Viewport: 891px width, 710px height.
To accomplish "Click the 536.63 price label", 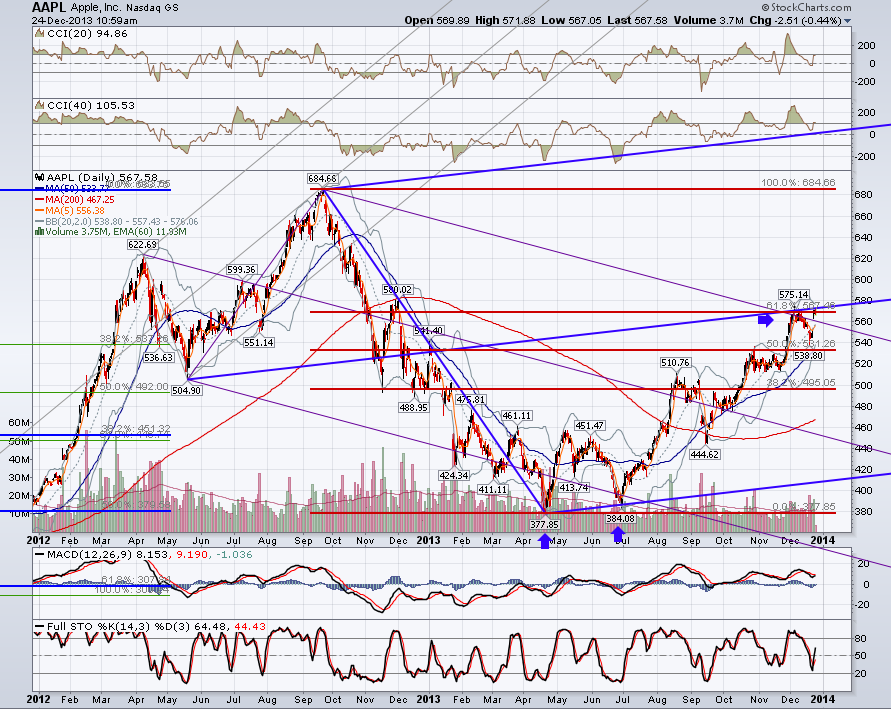I will pyautogui.click(x=159, y=358).
